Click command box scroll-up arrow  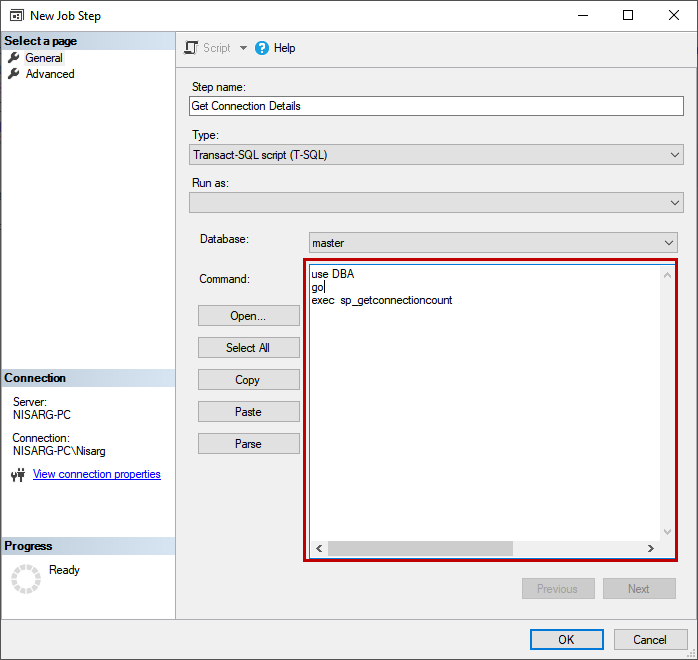pyautogui.click(x=667, y=275)
